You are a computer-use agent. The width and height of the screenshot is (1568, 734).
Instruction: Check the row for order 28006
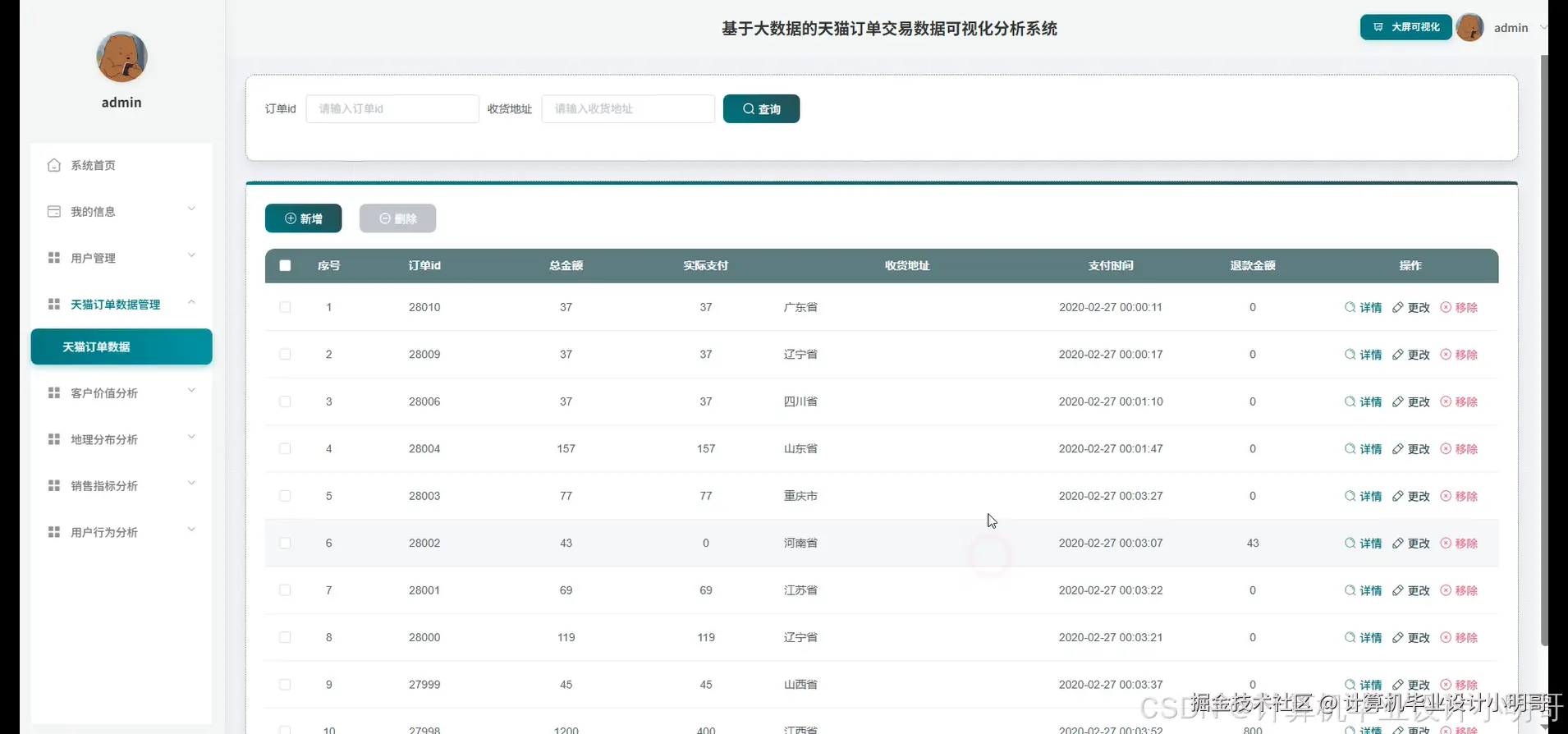285,401
